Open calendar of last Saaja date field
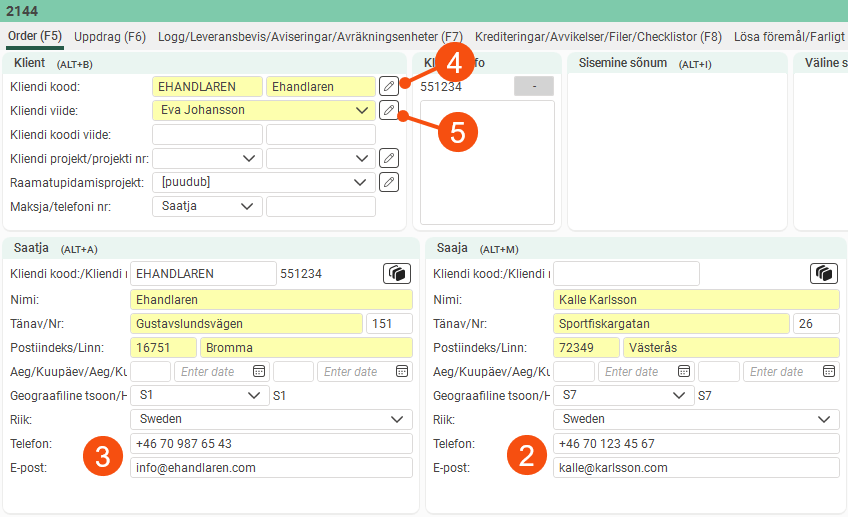Image resolution: width=848 pixels, height=517 pixels. click(829, 371)
